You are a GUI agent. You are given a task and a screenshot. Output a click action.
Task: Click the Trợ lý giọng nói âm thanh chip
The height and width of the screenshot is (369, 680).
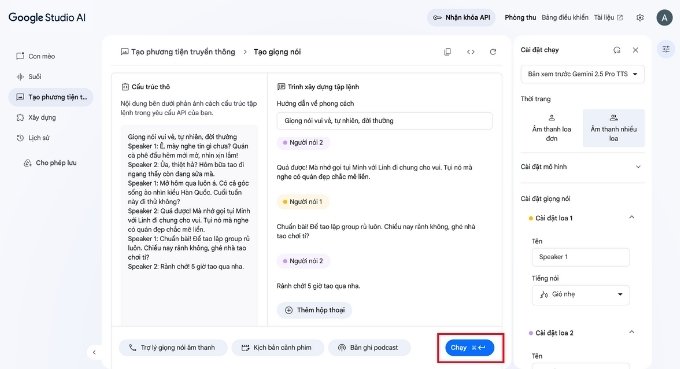pyautogui.click(x=173, y=347)
